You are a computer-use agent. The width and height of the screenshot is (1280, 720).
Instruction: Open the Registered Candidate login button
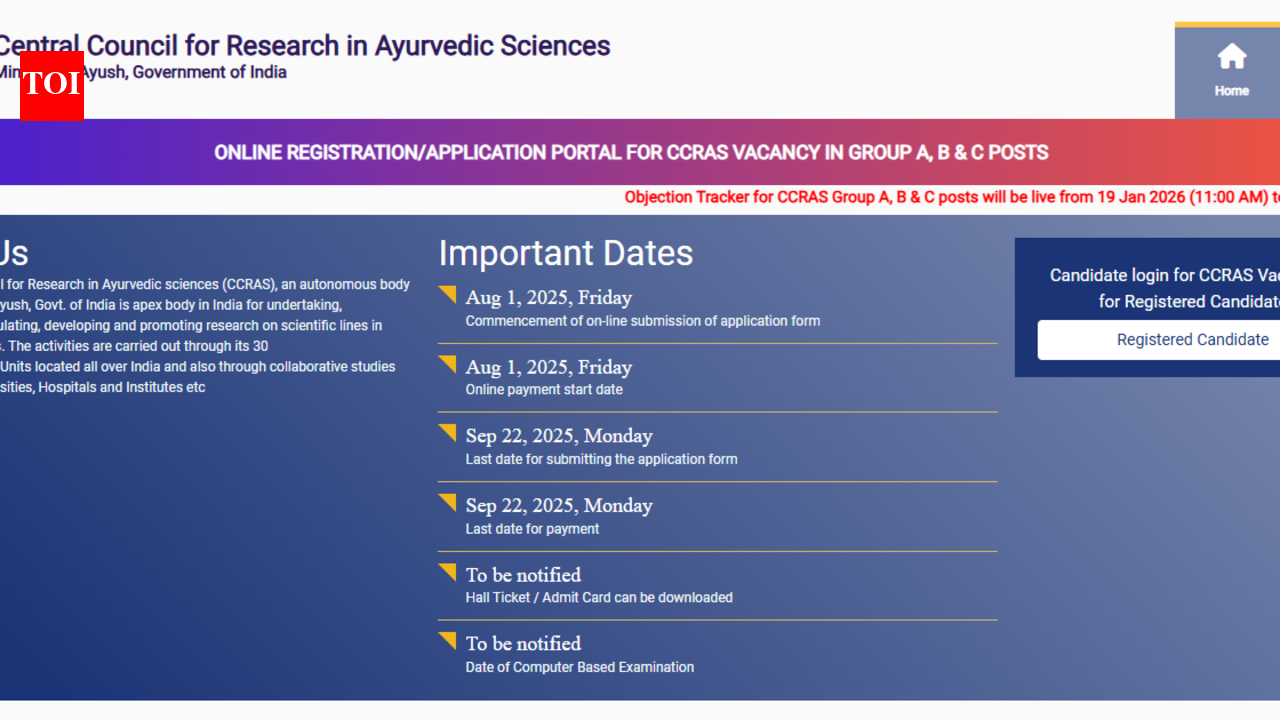1158,340
